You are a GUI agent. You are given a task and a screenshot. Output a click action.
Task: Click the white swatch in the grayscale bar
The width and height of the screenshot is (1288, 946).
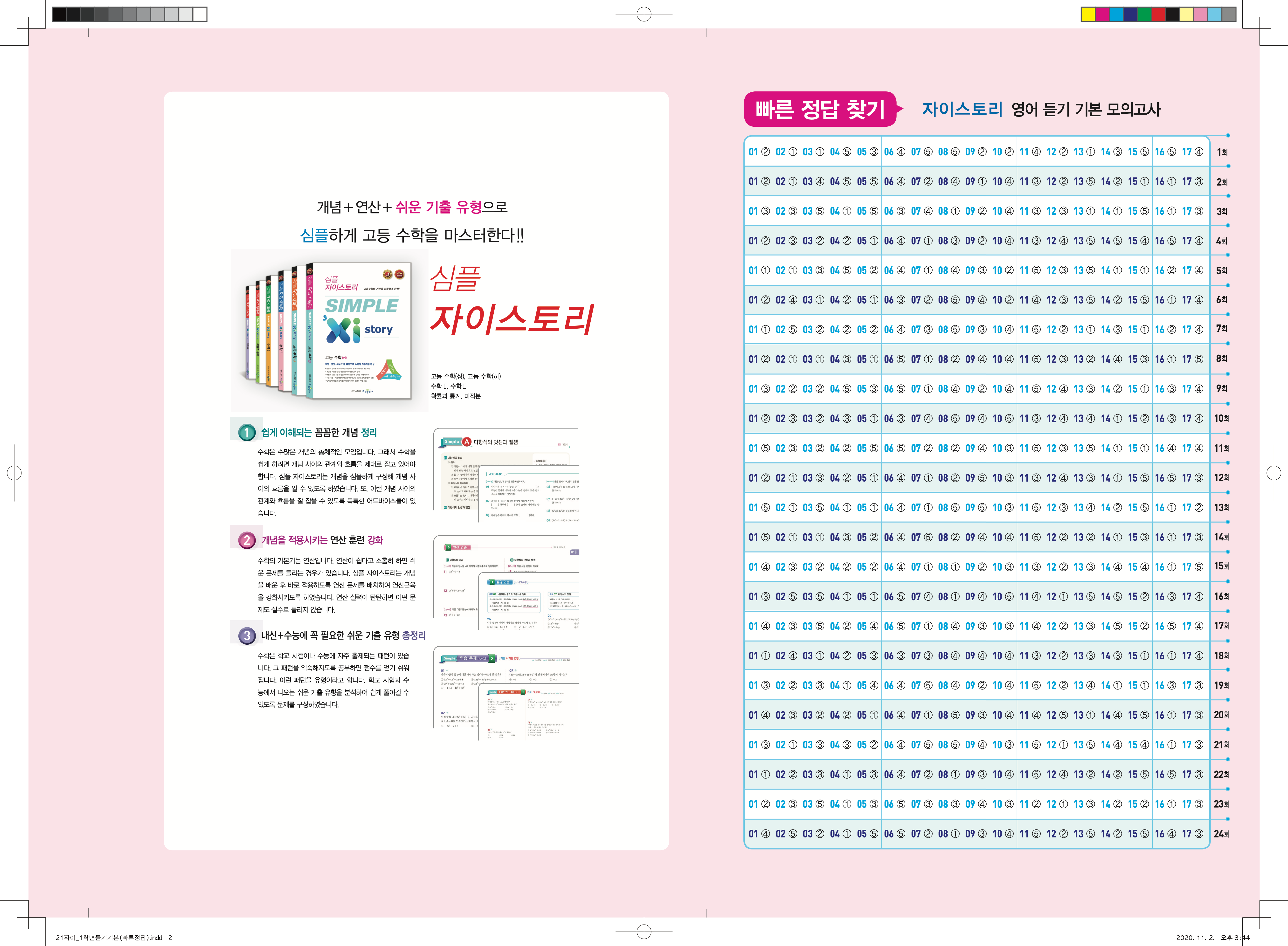(200, 14)
